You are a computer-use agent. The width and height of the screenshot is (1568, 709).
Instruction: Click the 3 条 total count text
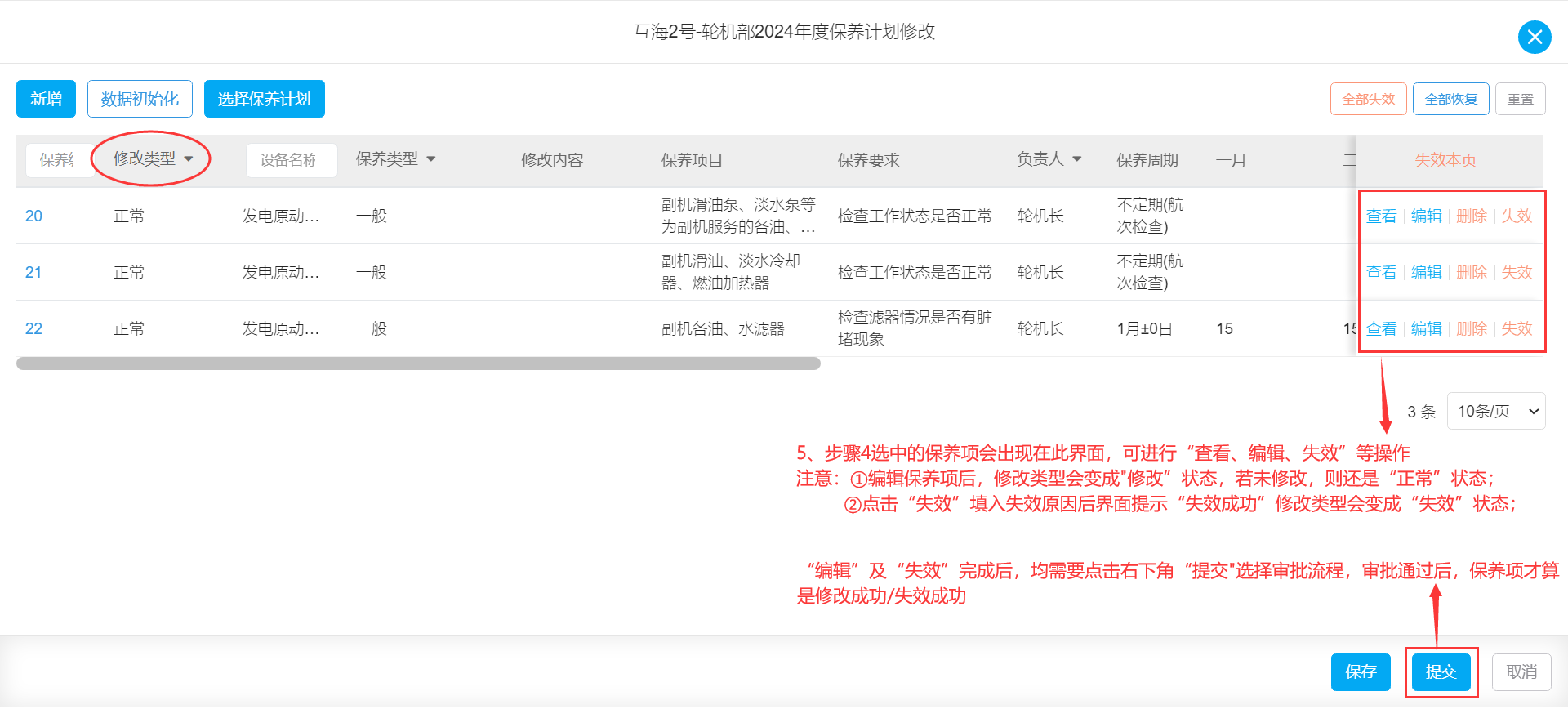click(x=1421, y=412)
